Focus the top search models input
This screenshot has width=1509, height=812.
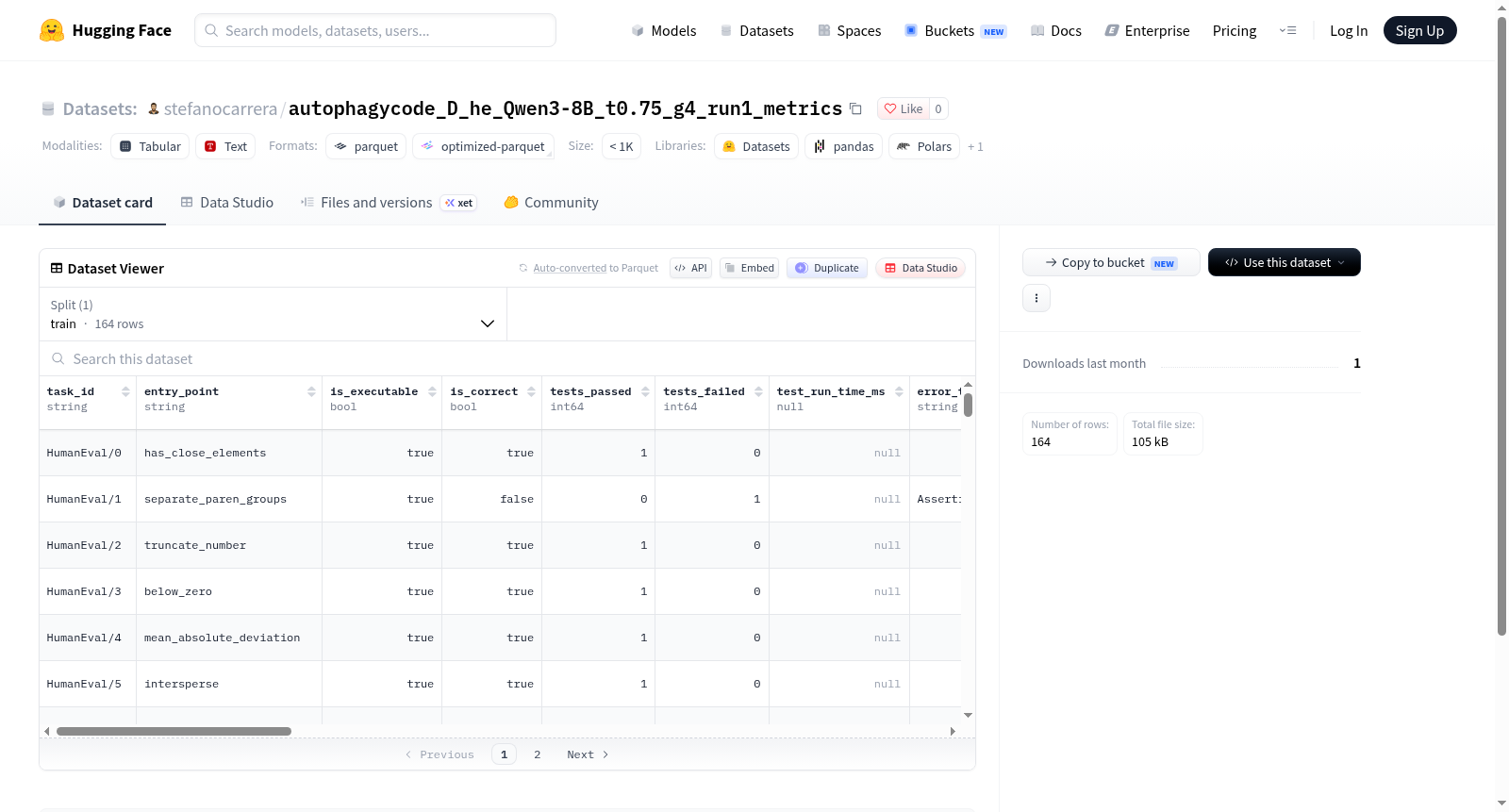[375, 30]
